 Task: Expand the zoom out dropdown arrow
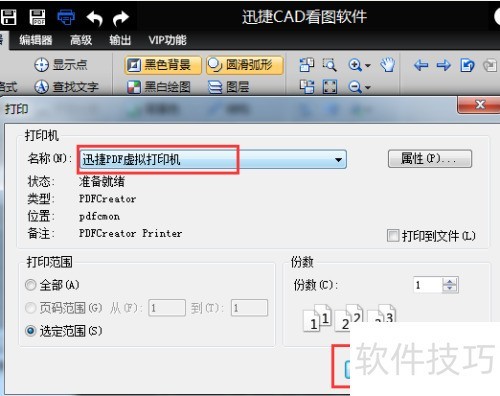tap(368, 88)
